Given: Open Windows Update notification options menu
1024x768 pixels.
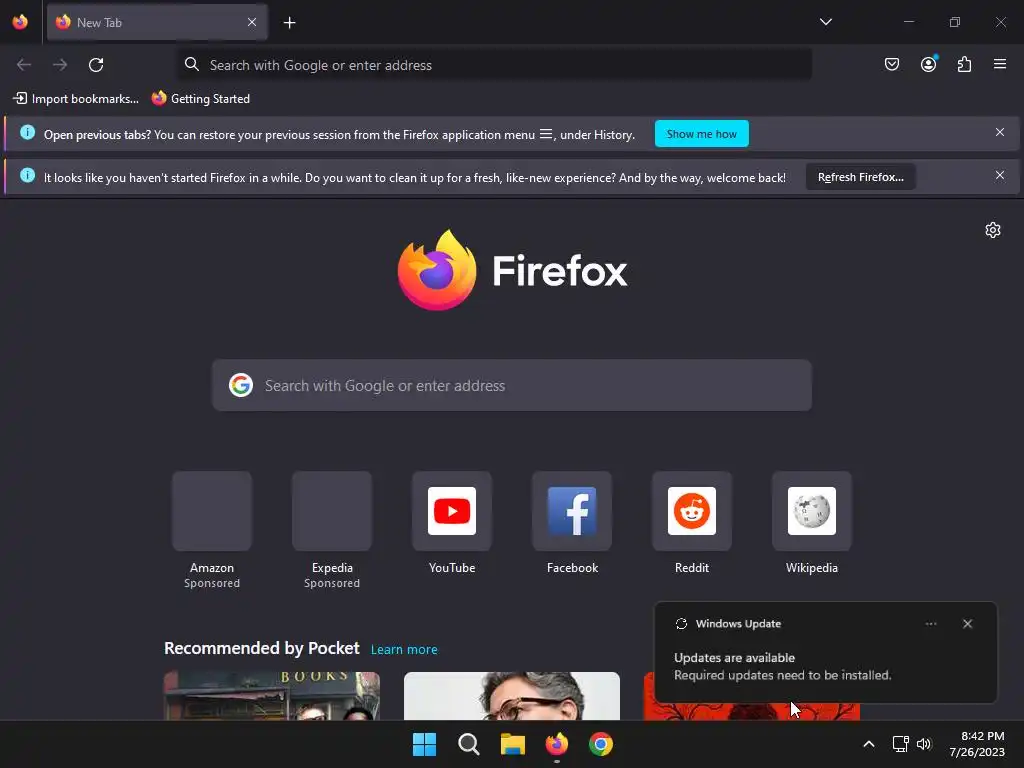Looking at the screenshot, I should (x=931, y=624).
